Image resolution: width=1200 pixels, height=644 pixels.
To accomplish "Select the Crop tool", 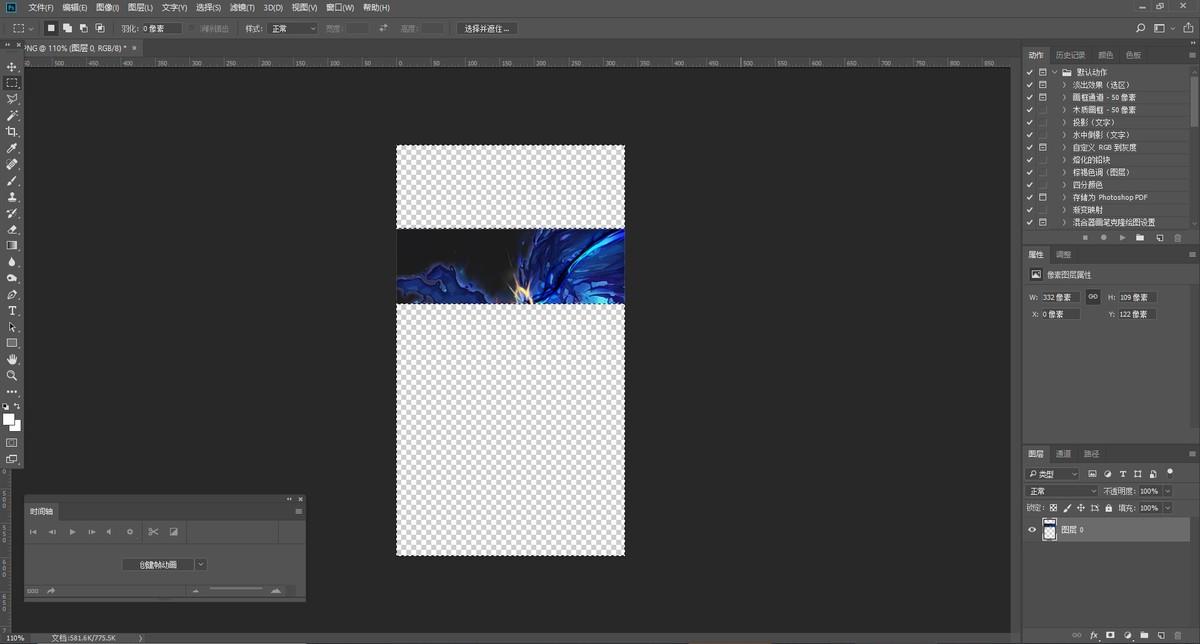I will point(12,132).
